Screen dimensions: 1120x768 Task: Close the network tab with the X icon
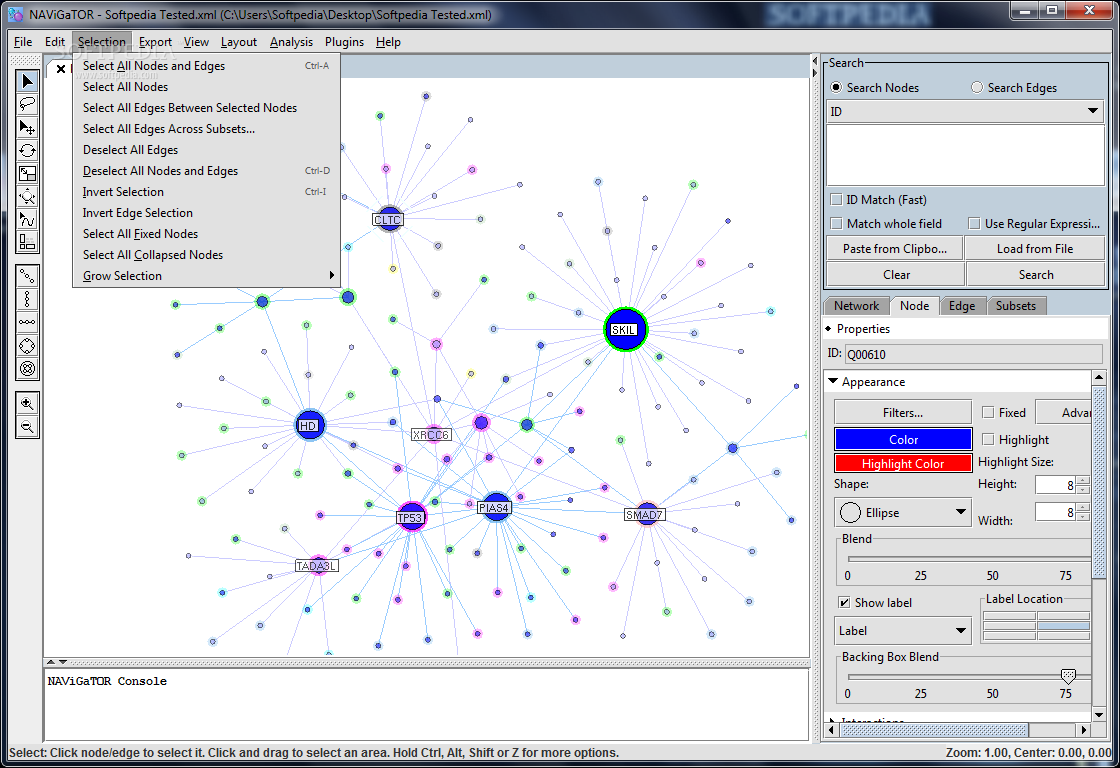[x=61, y=69]
